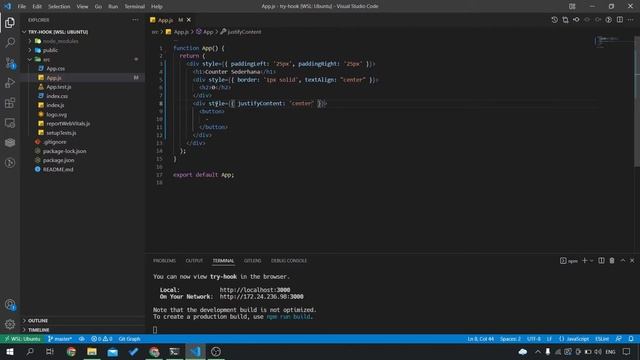Screen dimensions: 640x360
Task: Open the Source Control view
Action: tap(10, 63)
